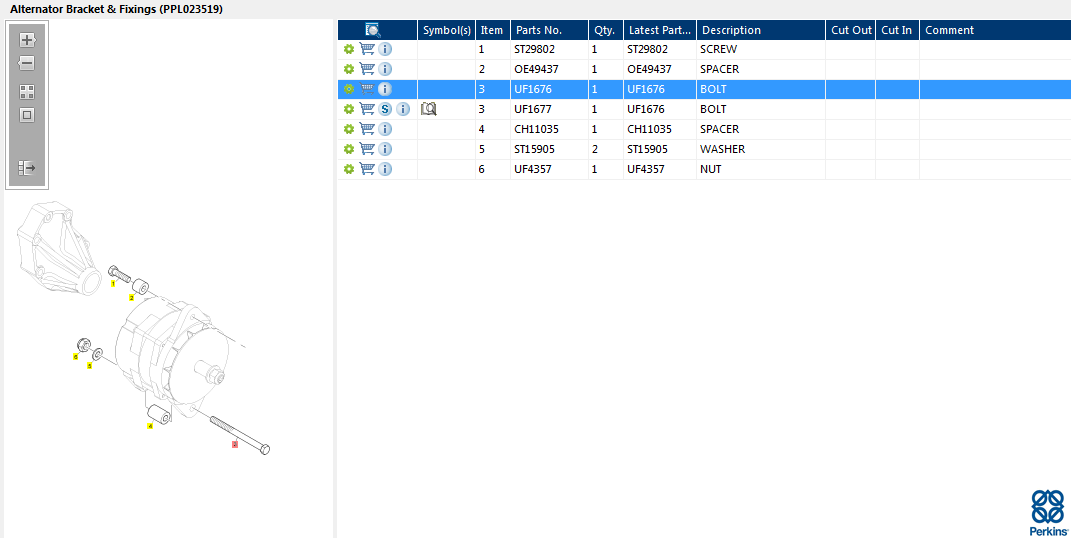
Task: Click the fit-to-window square icon
Action: point(27,115)
